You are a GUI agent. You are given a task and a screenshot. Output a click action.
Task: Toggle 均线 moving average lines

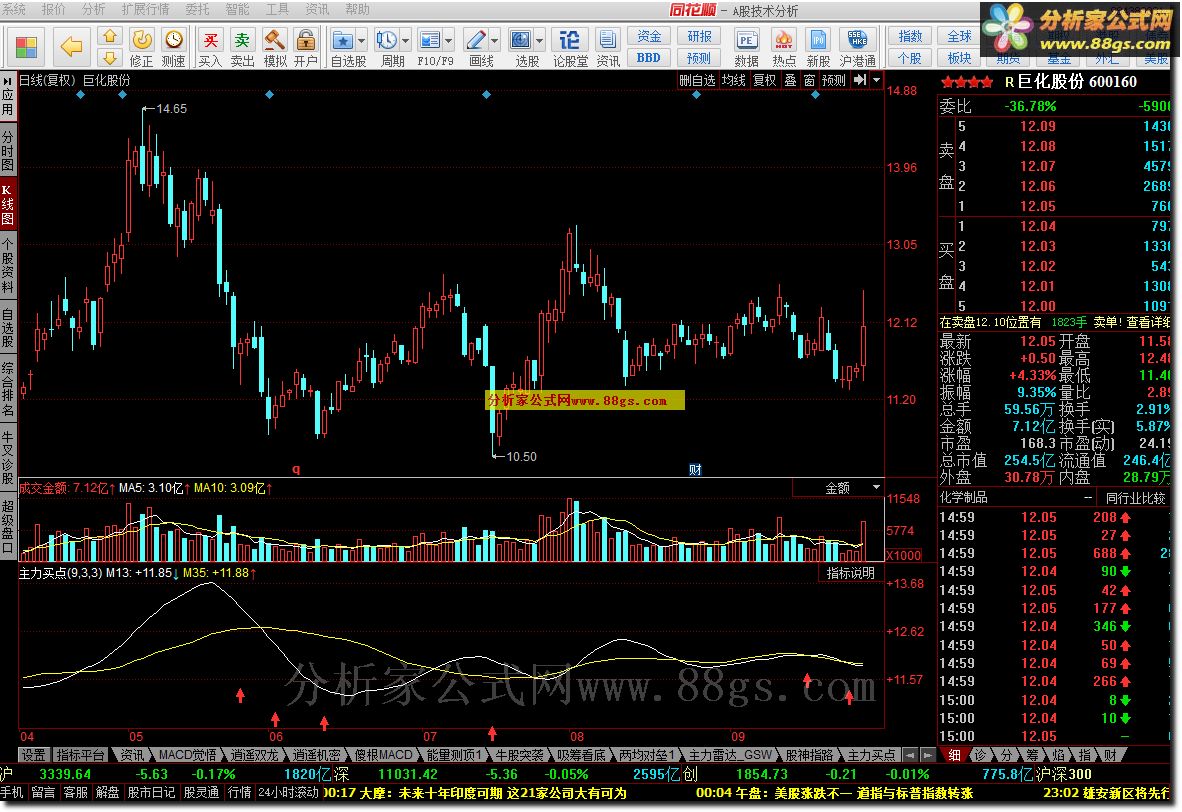[733, 80]
